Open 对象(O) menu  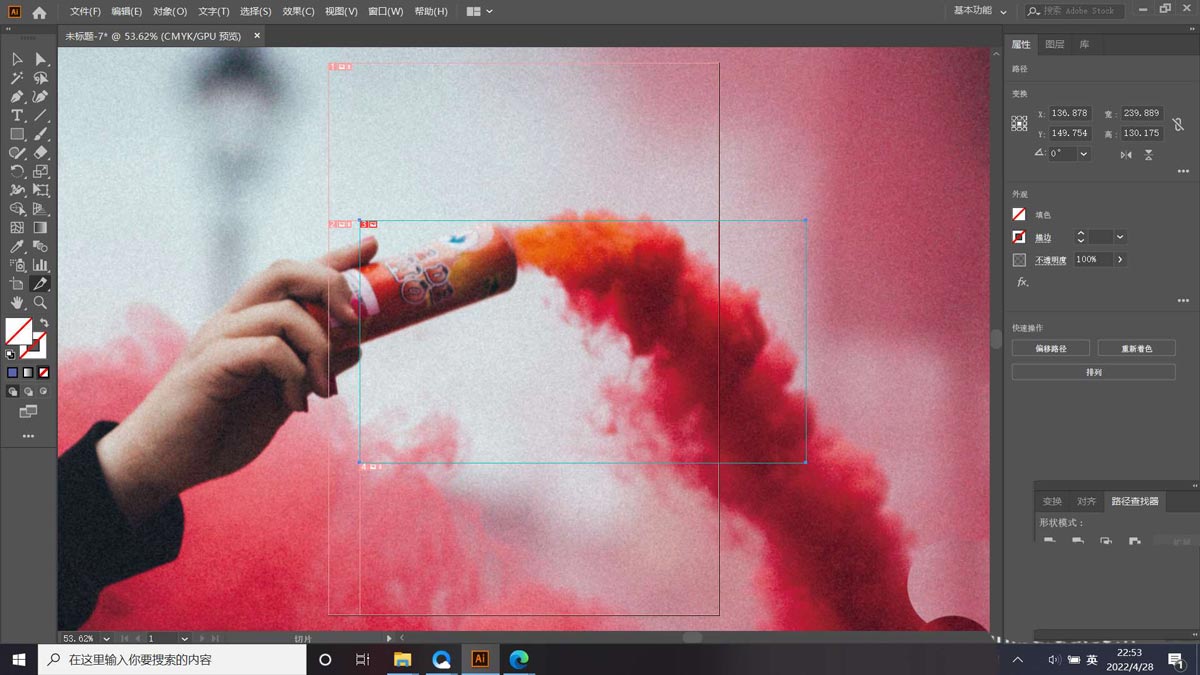pyautogui.click(x=170, y=12)
